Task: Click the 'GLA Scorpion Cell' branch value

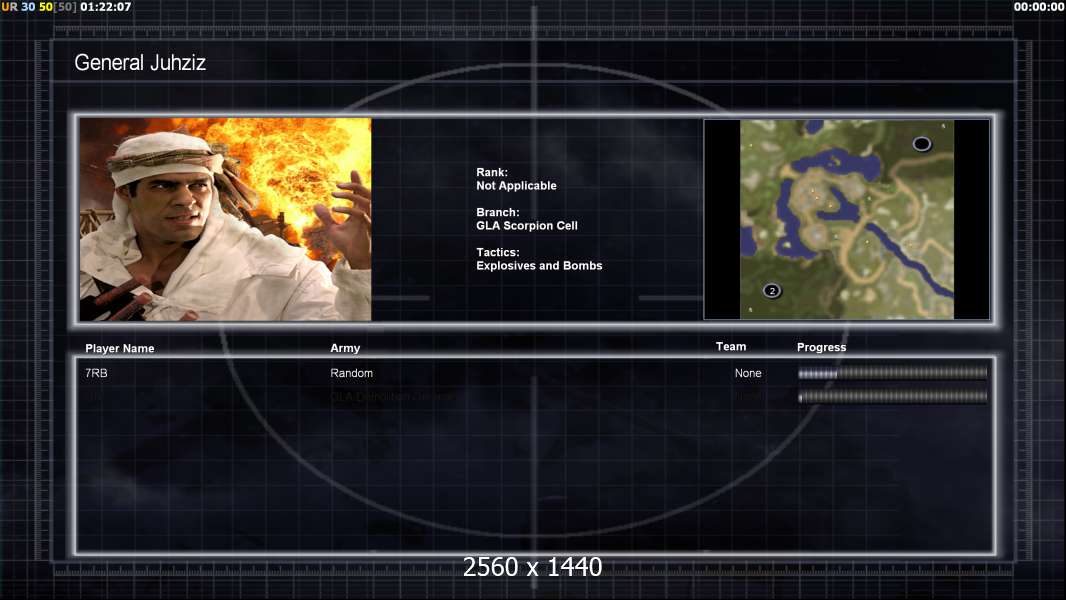Action: [527, 226]
